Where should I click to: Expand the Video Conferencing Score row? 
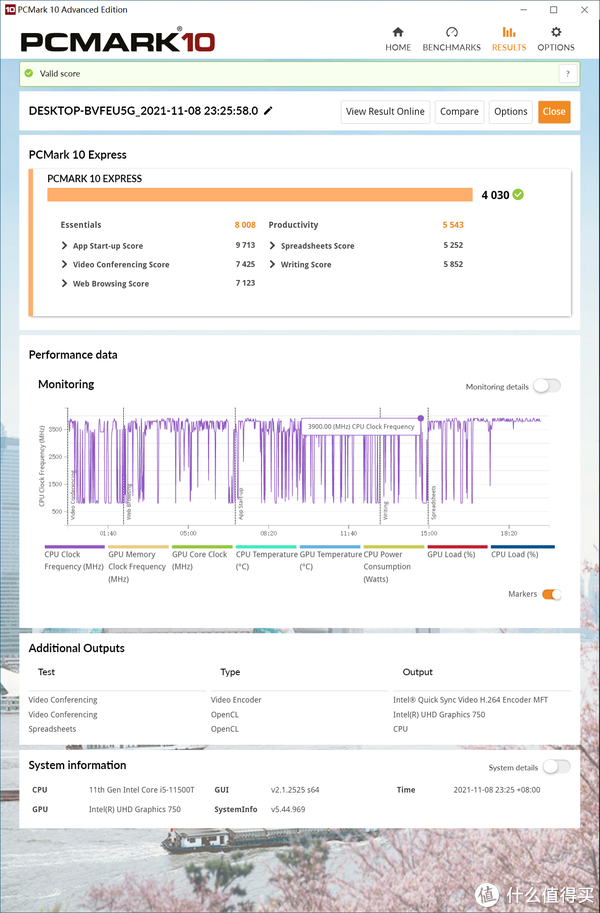65,265
